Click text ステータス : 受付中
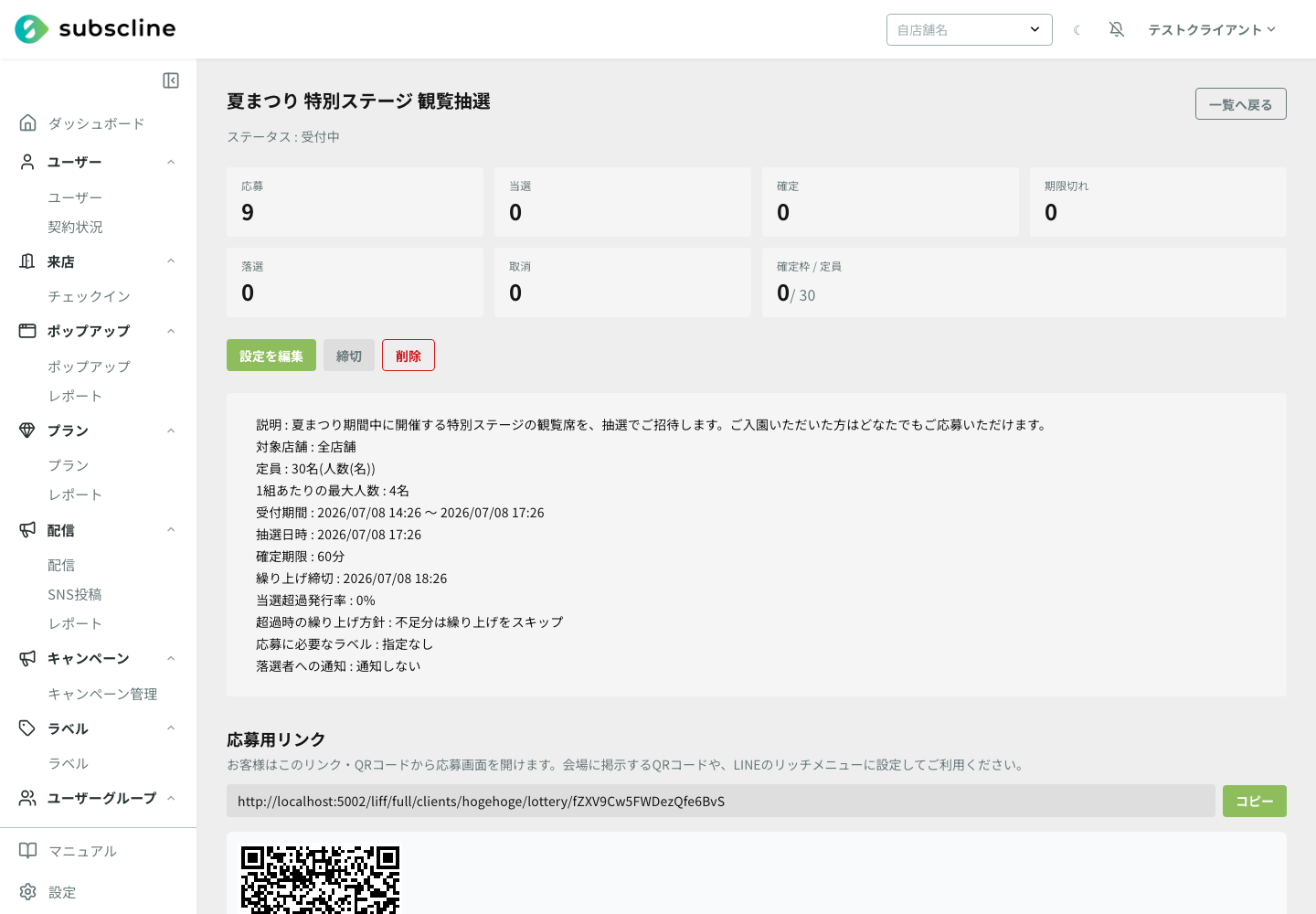The image size is (1316, 914). pos(283,137)
